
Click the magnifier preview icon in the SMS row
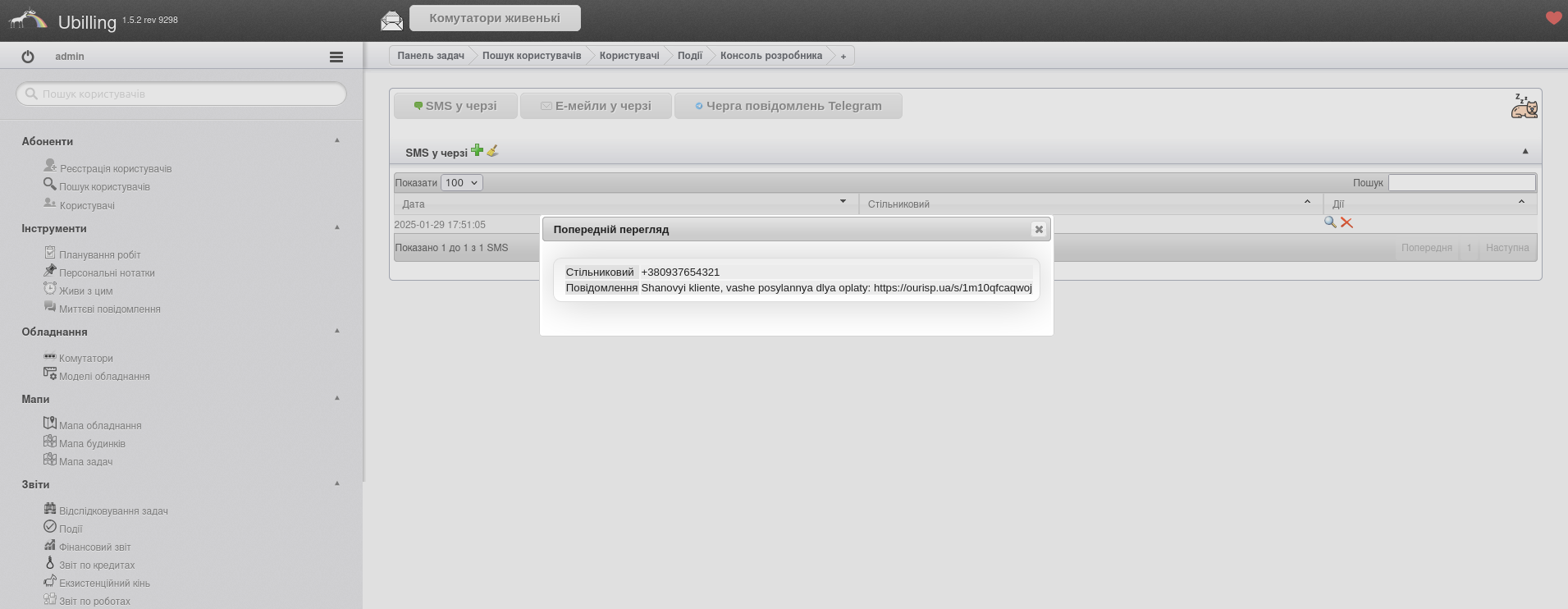coord(1330,222)
